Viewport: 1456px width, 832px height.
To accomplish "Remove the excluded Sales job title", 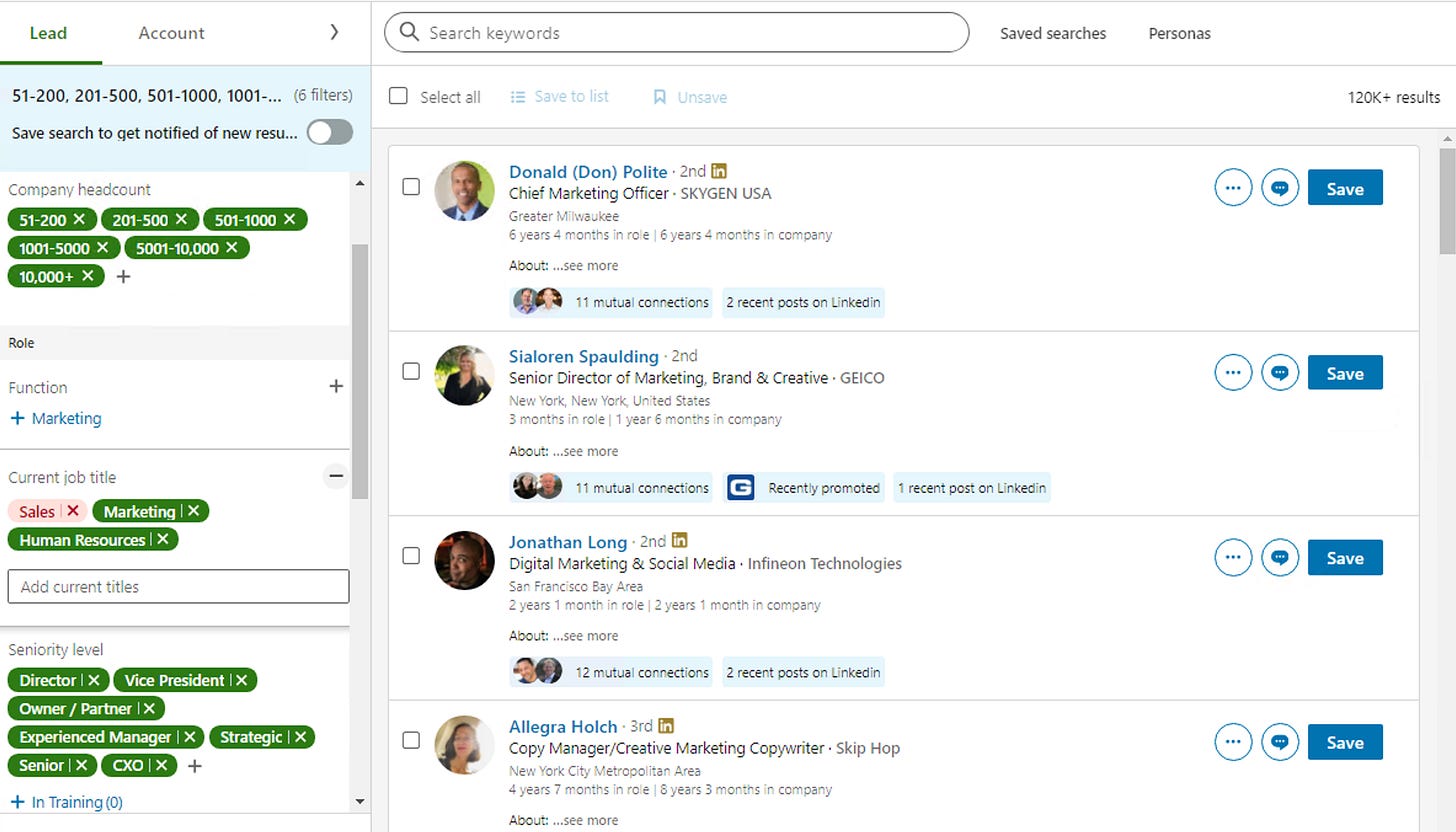I will pos(73,511).
